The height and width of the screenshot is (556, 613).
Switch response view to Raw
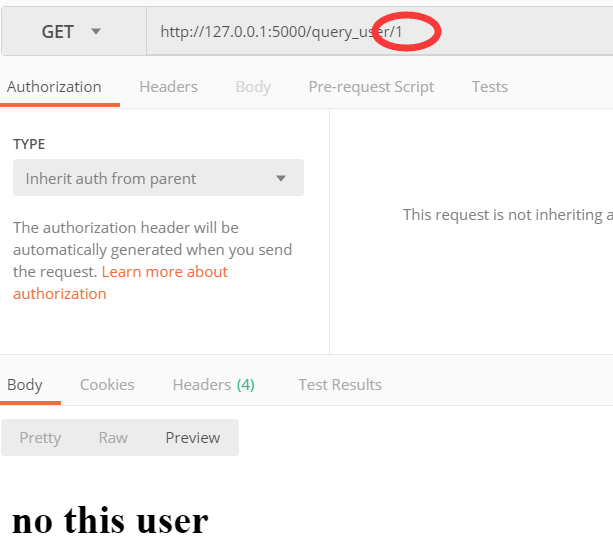pos(113,438)
